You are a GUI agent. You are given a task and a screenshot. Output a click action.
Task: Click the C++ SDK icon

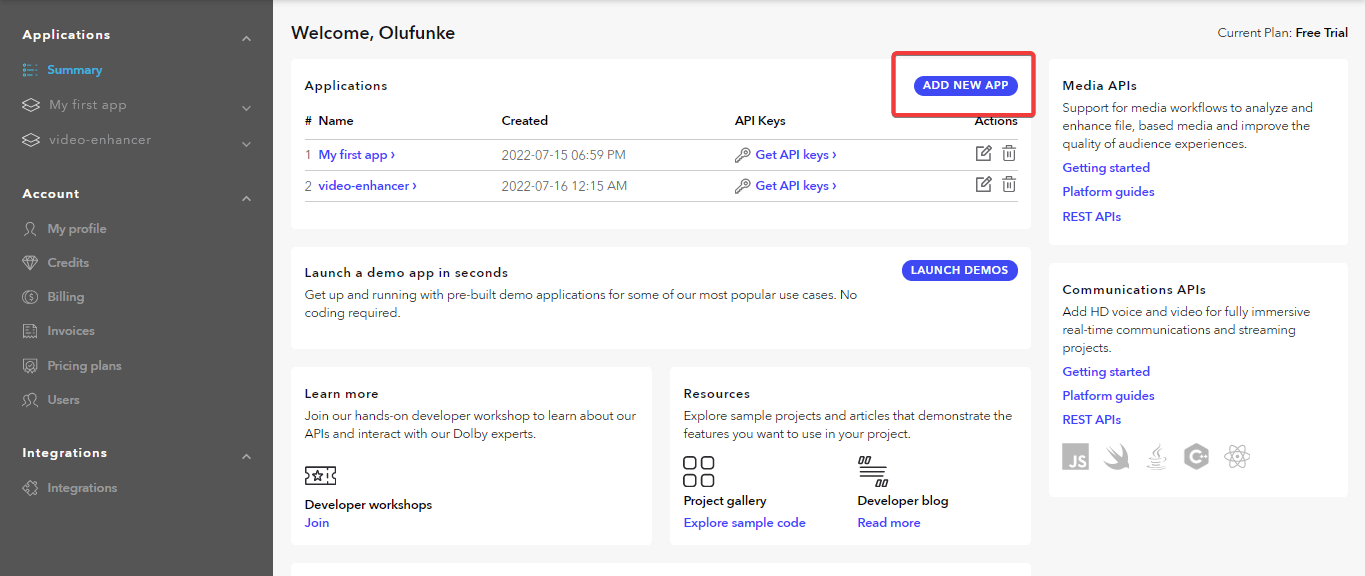point(1196,458)
